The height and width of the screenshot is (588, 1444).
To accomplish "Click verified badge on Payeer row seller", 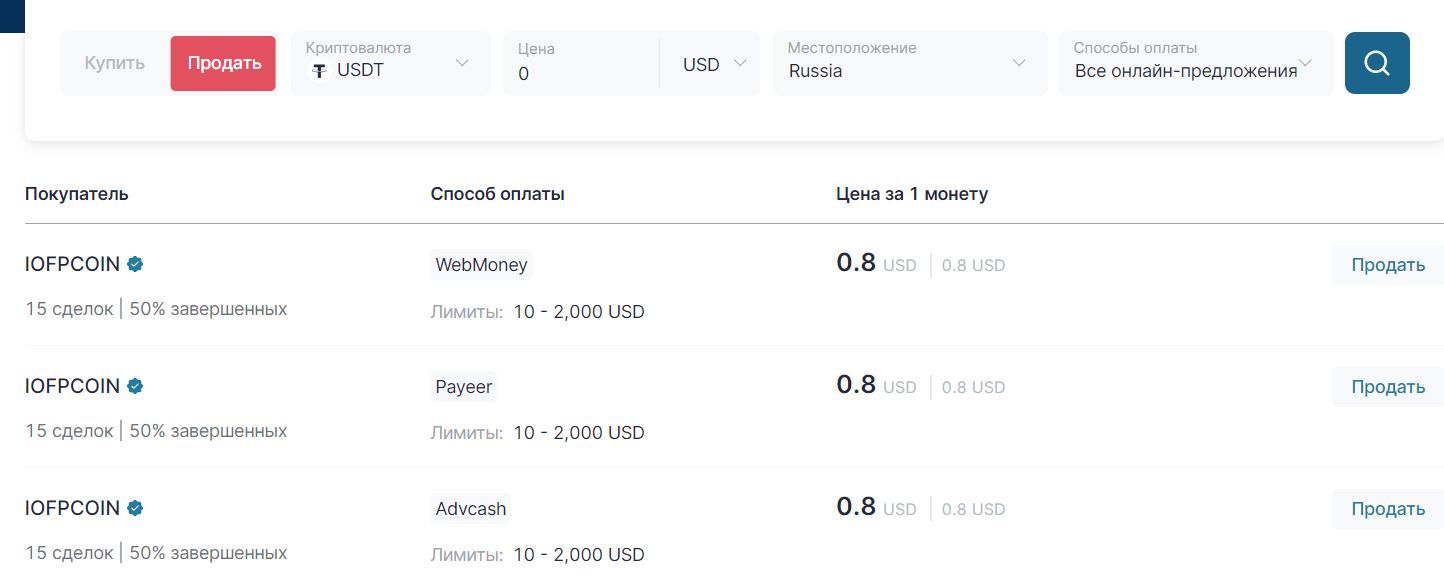I will click(x=135, y=386).
